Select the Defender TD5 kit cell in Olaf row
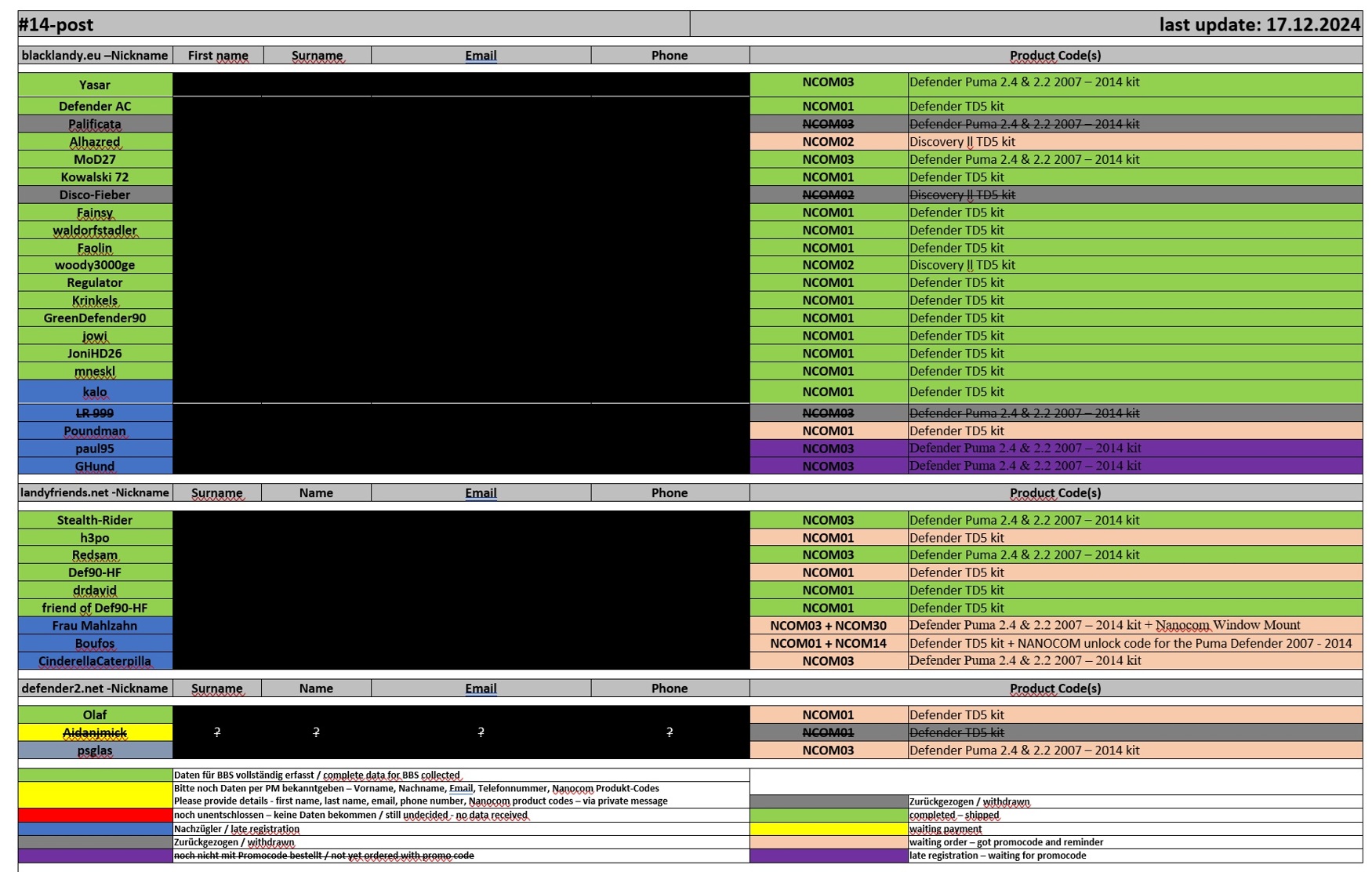1372x872 pixels. tap(1135, 714)
